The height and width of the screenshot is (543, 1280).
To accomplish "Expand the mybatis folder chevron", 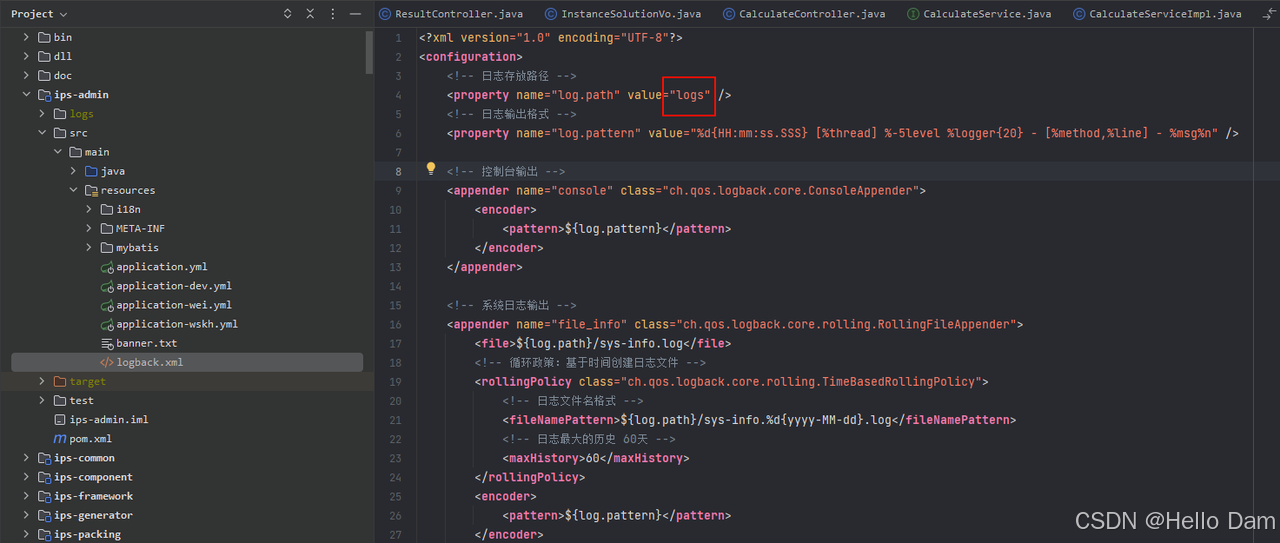I will pos(90,247).
